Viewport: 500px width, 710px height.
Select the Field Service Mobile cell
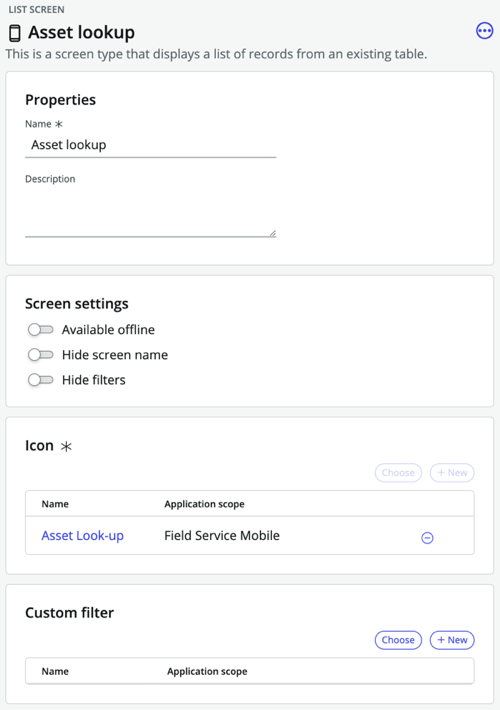[x=222, y=536]
